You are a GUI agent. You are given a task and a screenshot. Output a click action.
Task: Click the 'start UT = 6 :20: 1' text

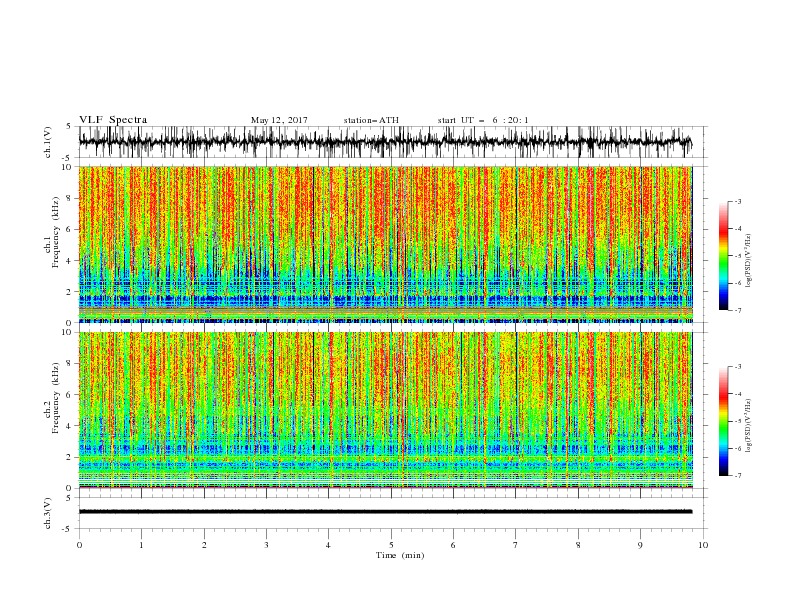pos(483,120)
